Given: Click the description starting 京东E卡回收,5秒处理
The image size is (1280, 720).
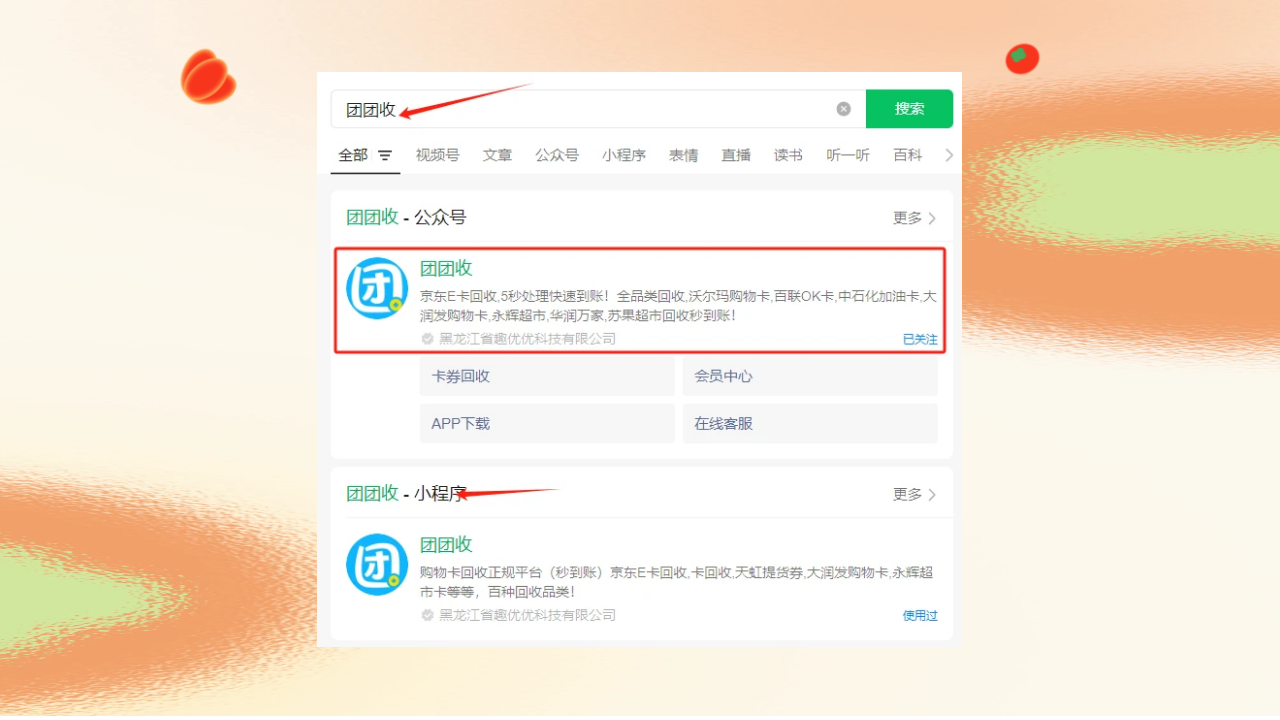Looking at the screenshot, I should pos(678,306).
